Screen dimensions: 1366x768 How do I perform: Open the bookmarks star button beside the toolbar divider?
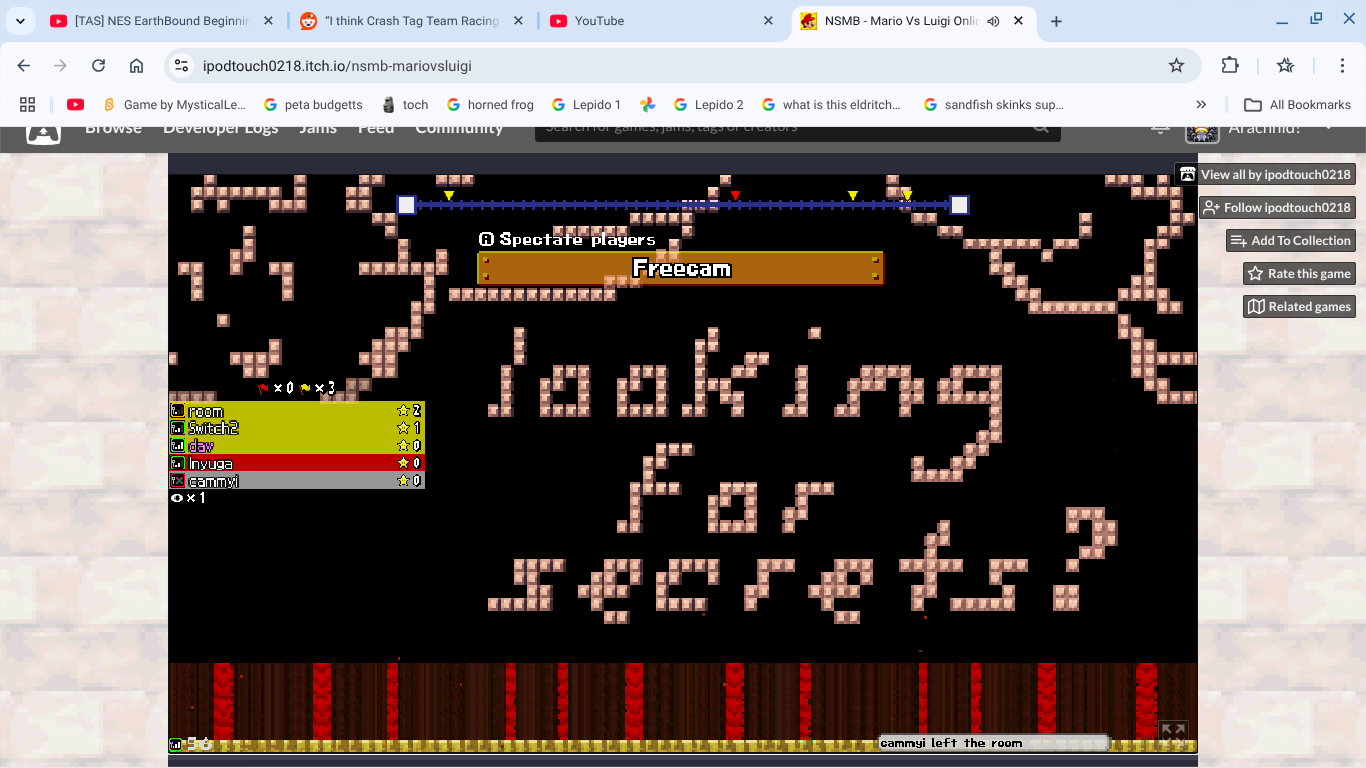1286,66
